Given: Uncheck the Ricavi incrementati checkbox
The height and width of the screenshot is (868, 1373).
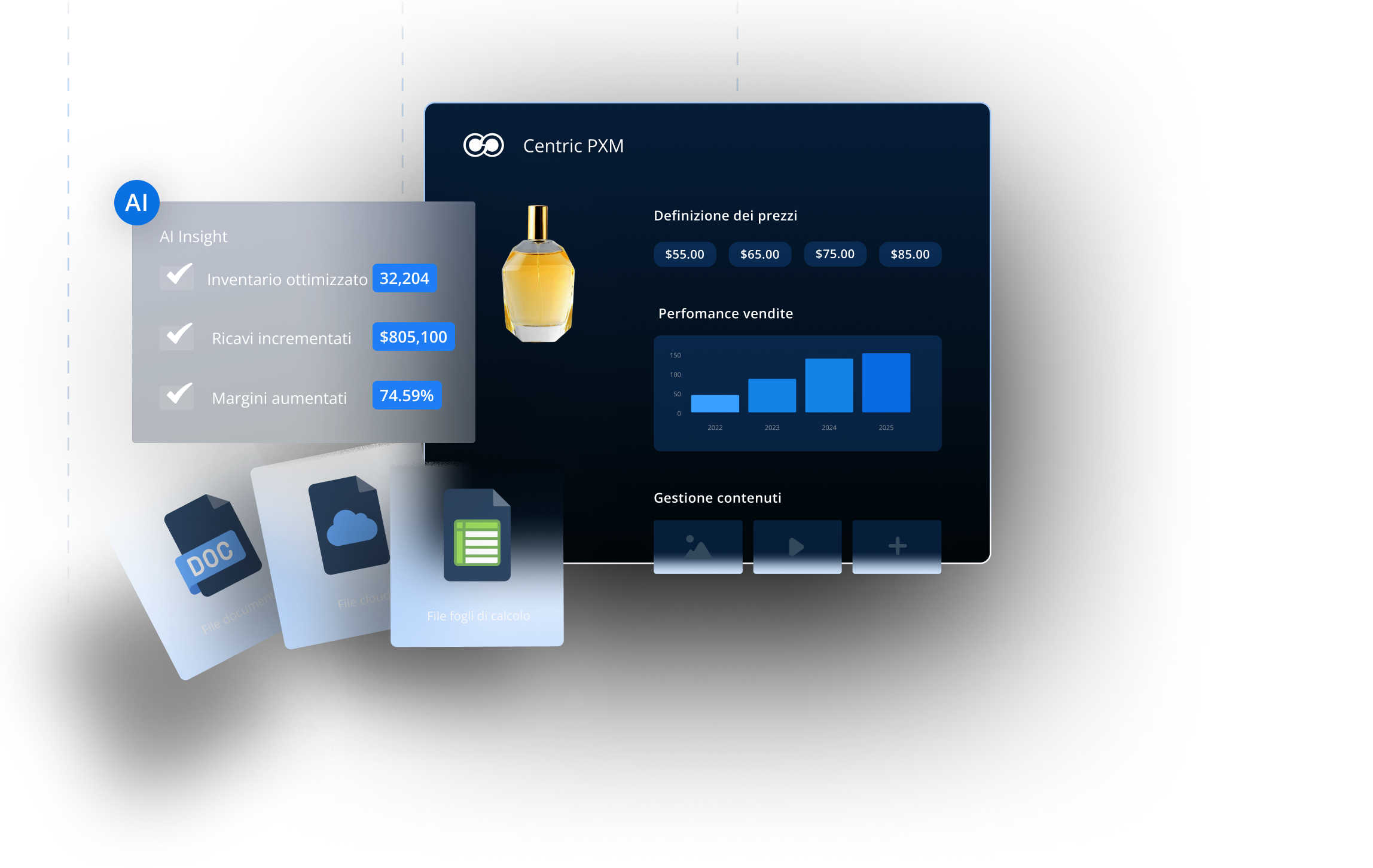Looking at the screenshot, I should pos(176,337).
